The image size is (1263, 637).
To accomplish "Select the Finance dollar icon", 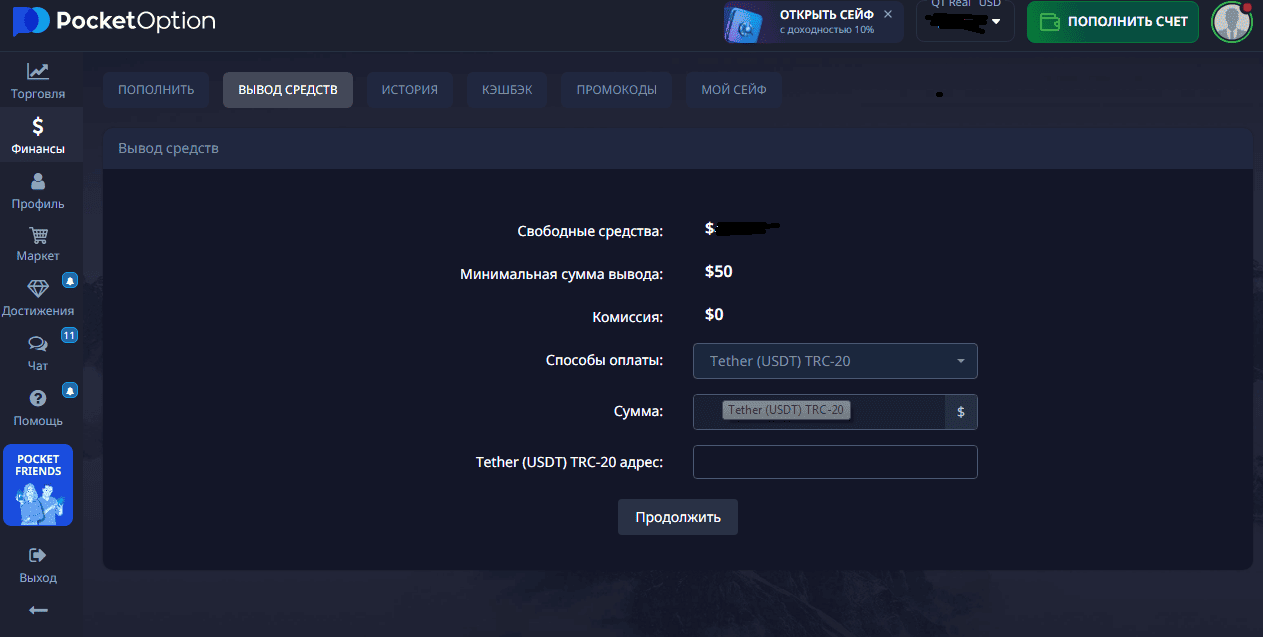I will [x=38, y=126].
